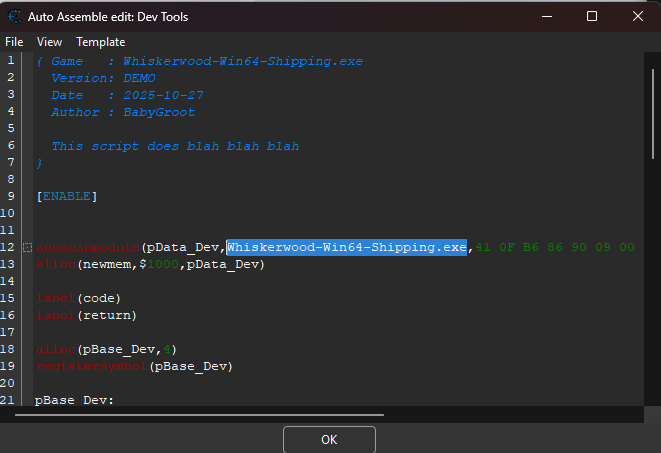661x453 pixels.
Task: Click the registersymbol keyword on line 19
Action: tap(91, 366)
